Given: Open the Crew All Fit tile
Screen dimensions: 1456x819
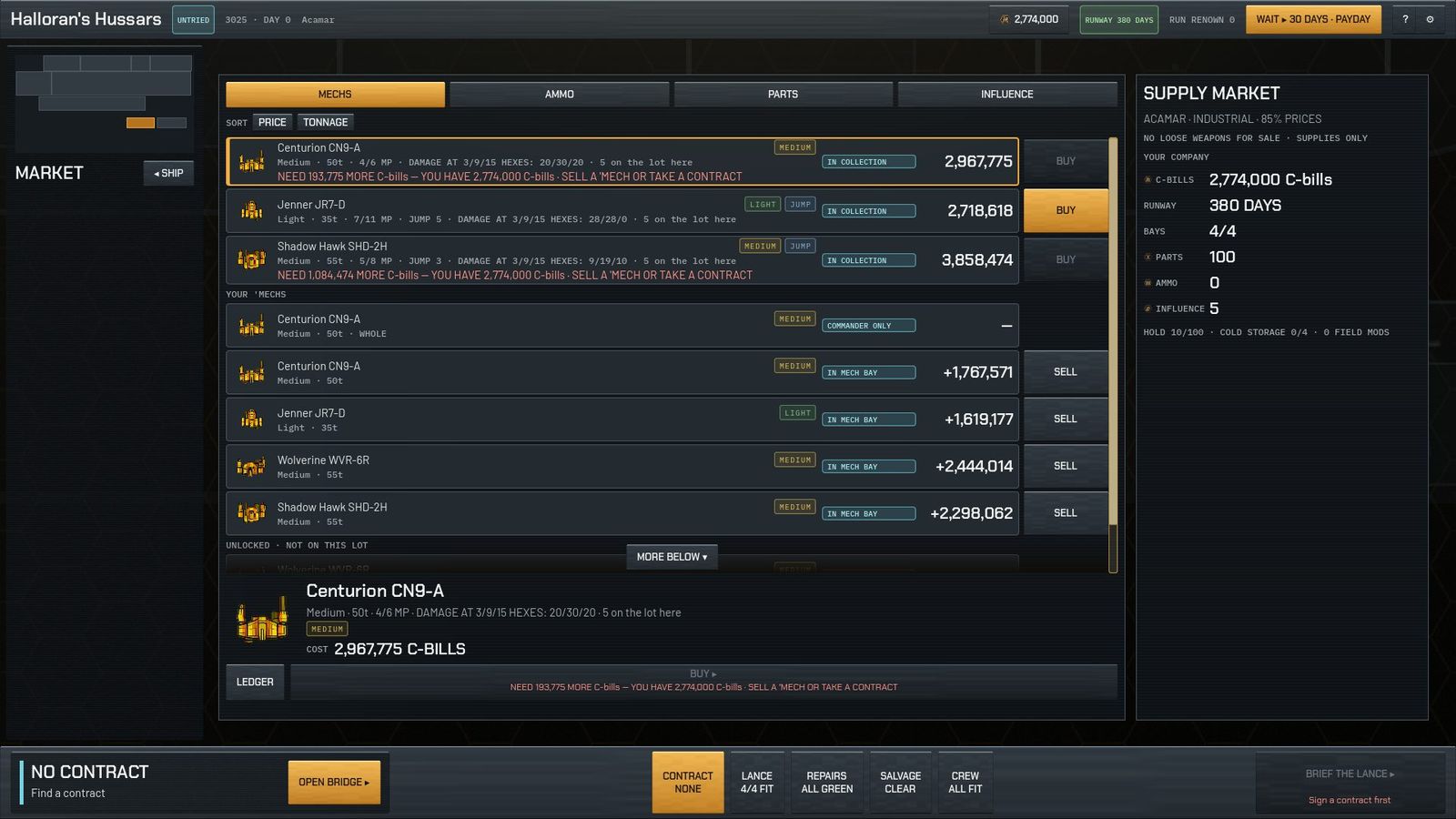Looking at the screenshot, I should 965,782.
